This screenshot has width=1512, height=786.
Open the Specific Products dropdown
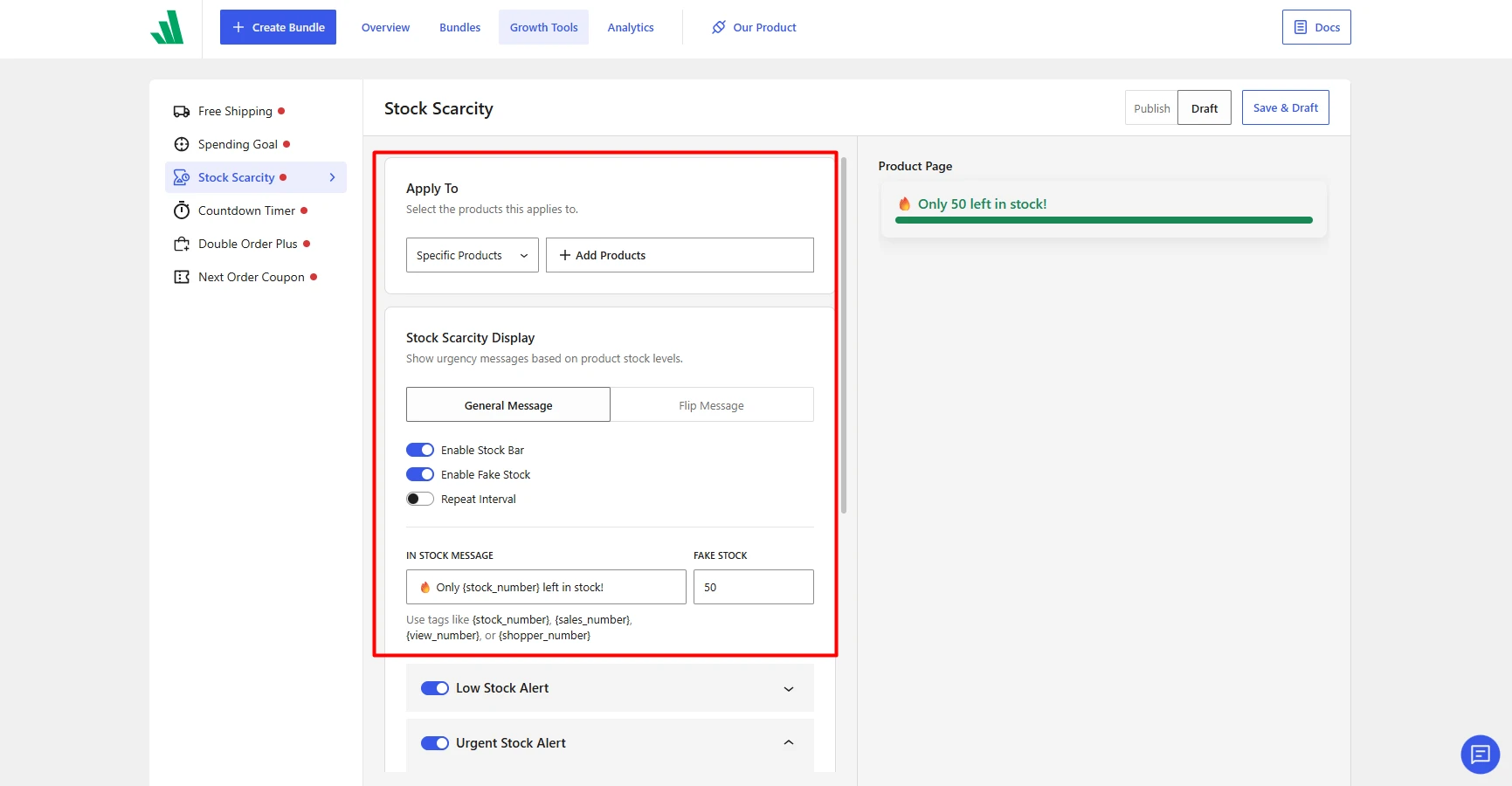coord(473,255)
